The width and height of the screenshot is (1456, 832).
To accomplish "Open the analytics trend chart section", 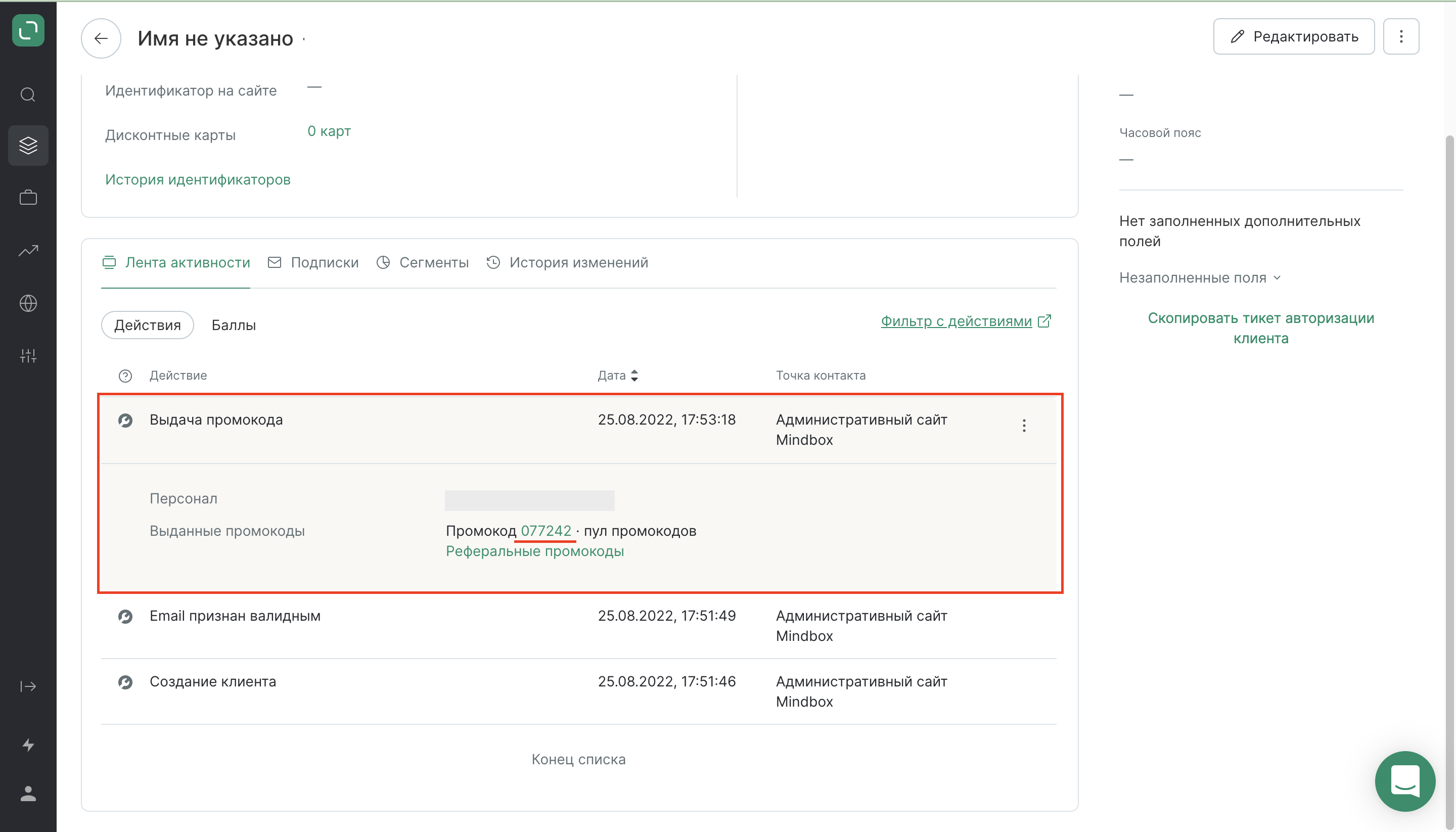I will (28, 250).
